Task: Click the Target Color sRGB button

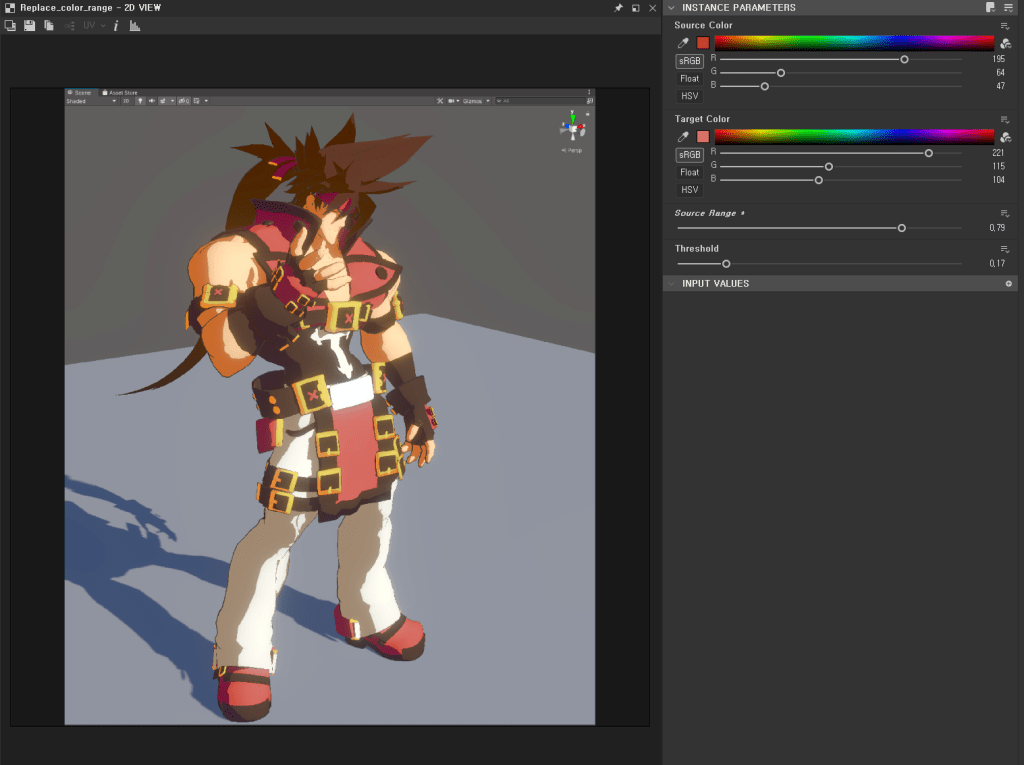Action: tap(689, 155)
